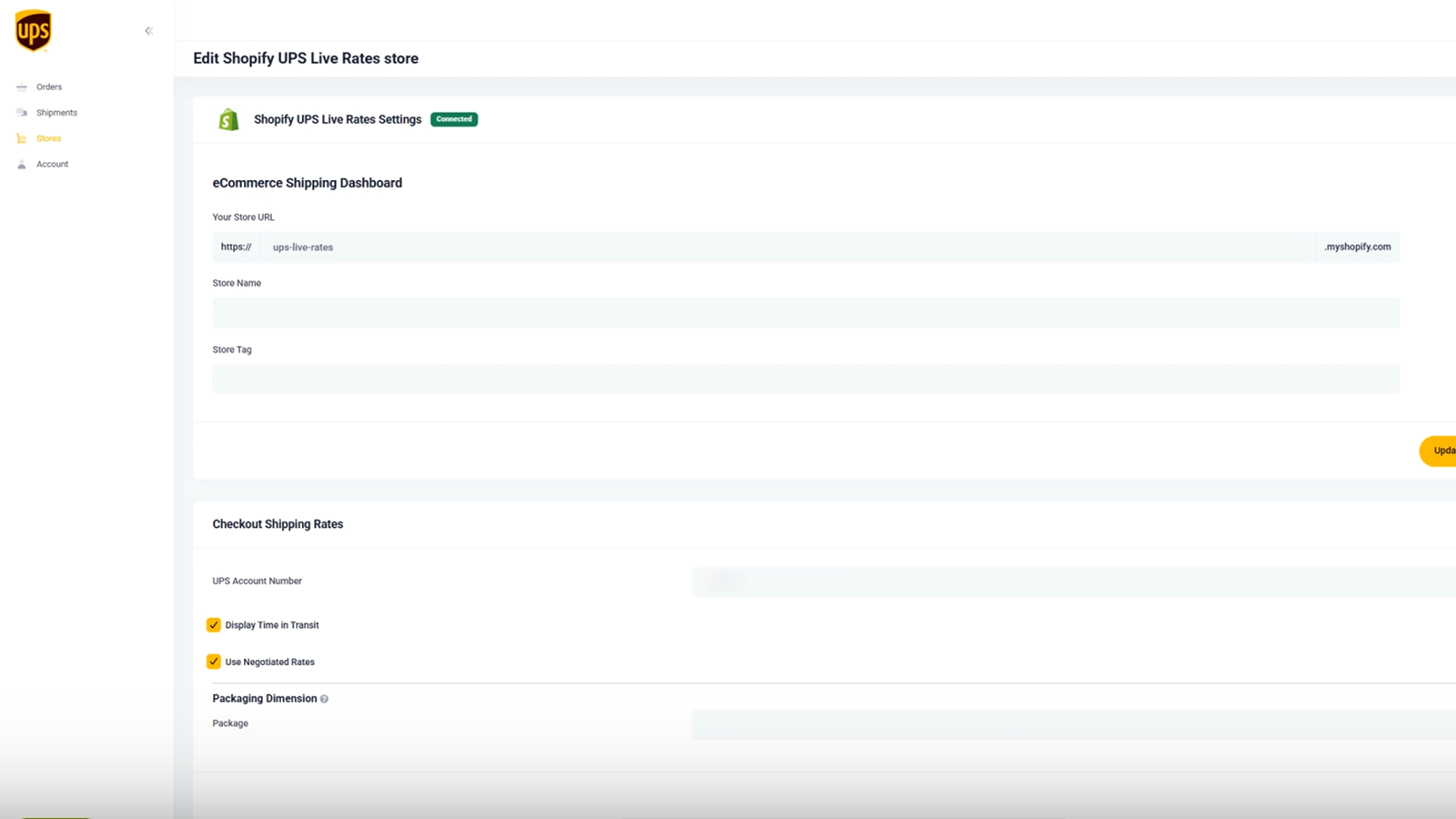Click the 'Edit Shopify UPS Live Rates store' heading
The height and width of the screenshot is (819, 1456).
coord(306,58)
